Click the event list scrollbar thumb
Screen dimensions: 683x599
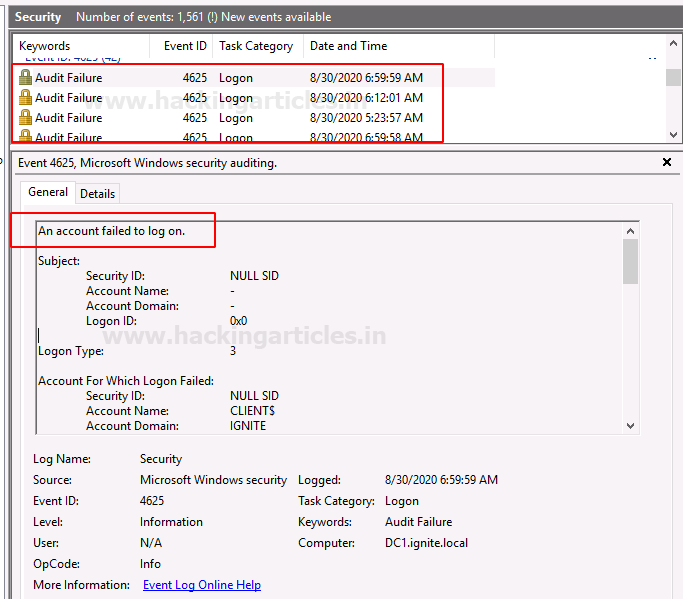tap(673, 77)
